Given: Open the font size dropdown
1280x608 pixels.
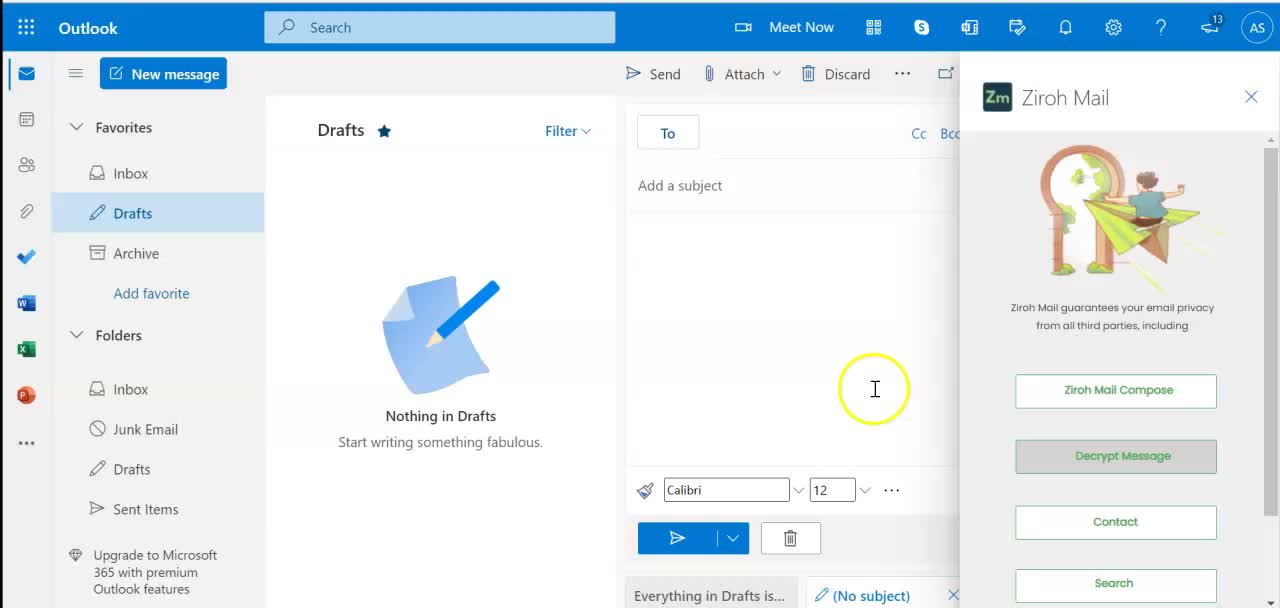Looking at the screenshot, I should pos(865,490).
